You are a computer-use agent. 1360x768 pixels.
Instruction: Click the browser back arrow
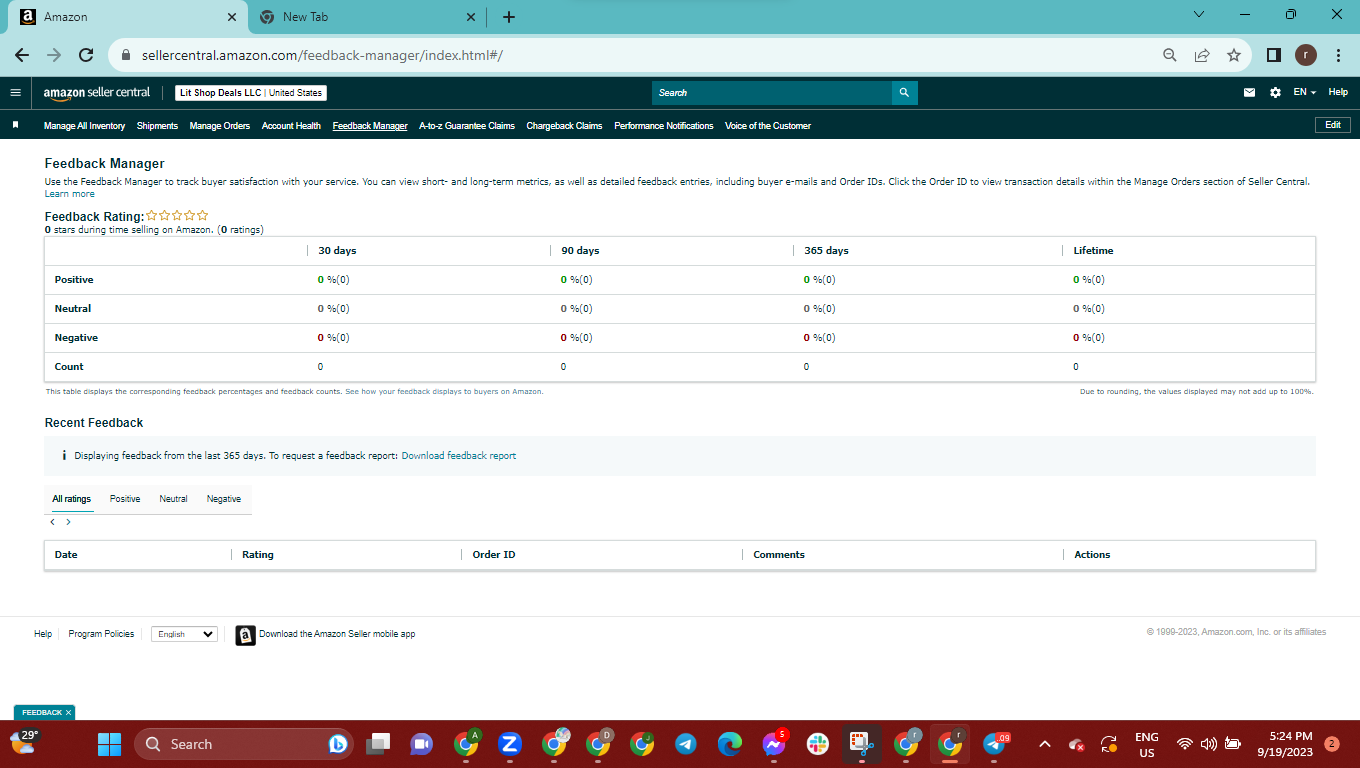pyautogui.click(x=22, y=55)
